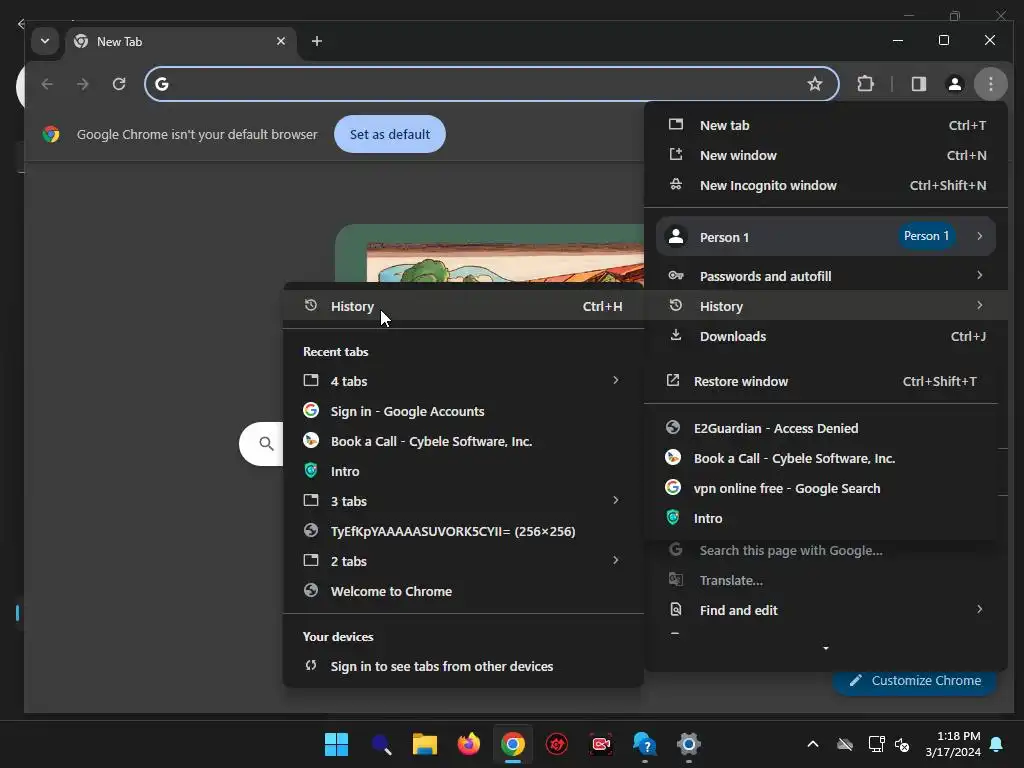Click the search magnifier on New Tab page
Image resolution: width=1024 pixels, height=768 pixels.
(x=266, y=444)
